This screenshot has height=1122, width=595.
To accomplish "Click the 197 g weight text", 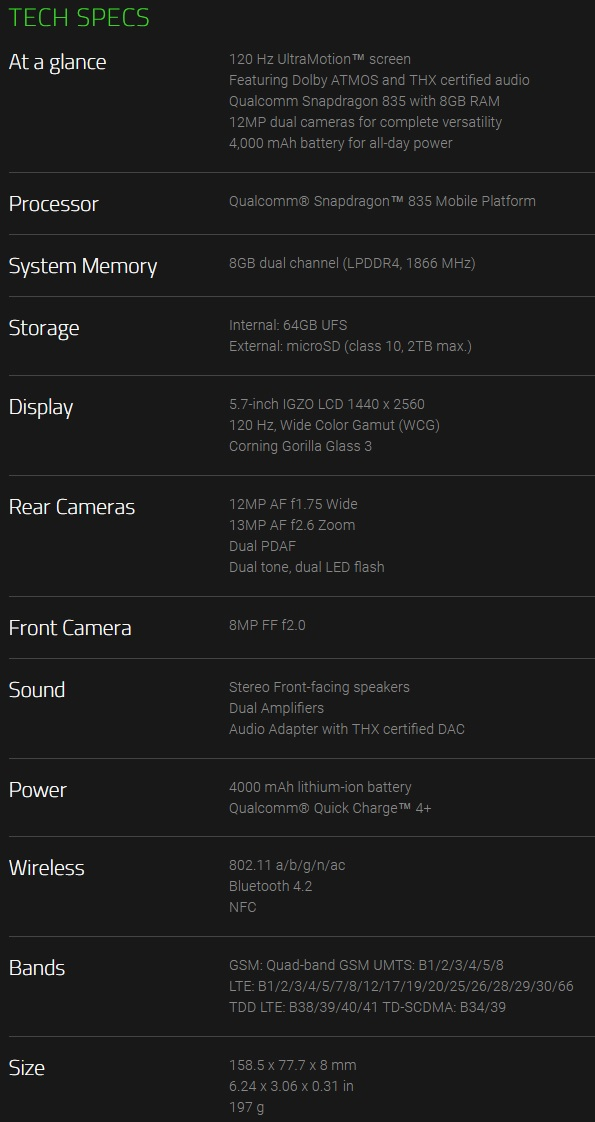I will click(x=246, y=1107).
